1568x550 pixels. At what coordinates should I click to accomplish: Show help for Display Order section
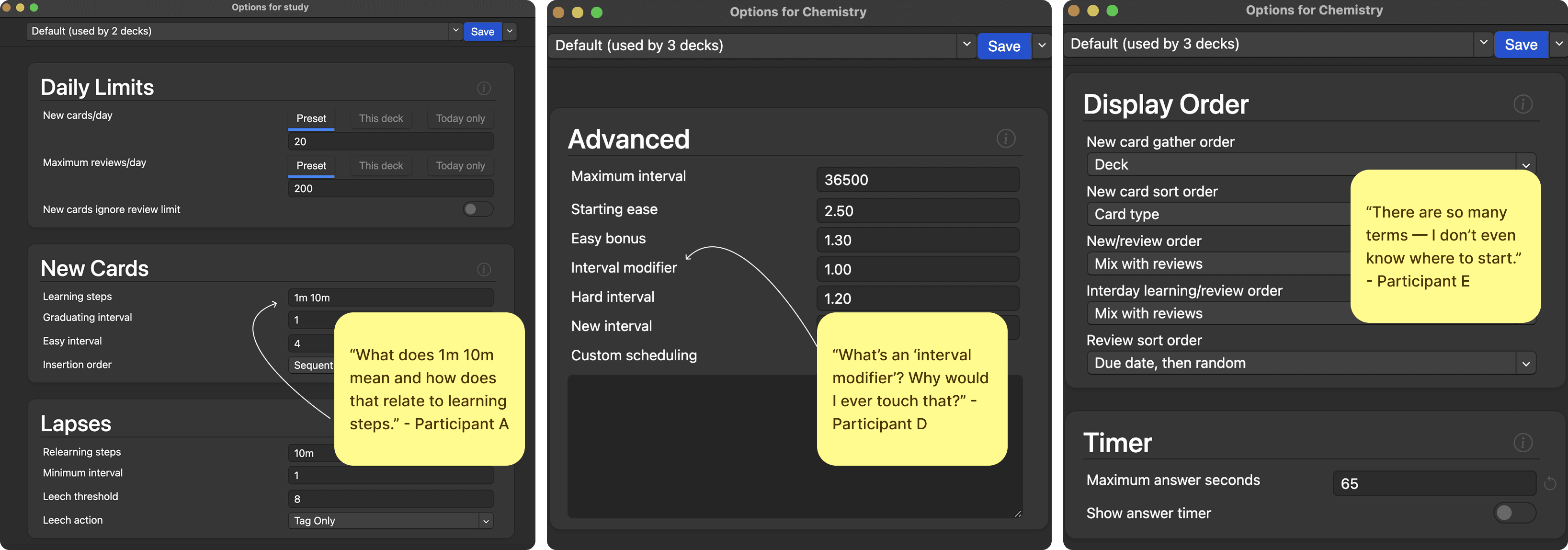click(1523, 104)
